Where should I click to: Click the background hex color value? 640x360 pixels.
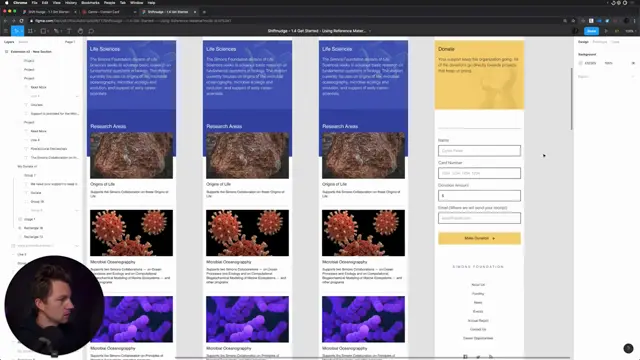tap(590, 63)
